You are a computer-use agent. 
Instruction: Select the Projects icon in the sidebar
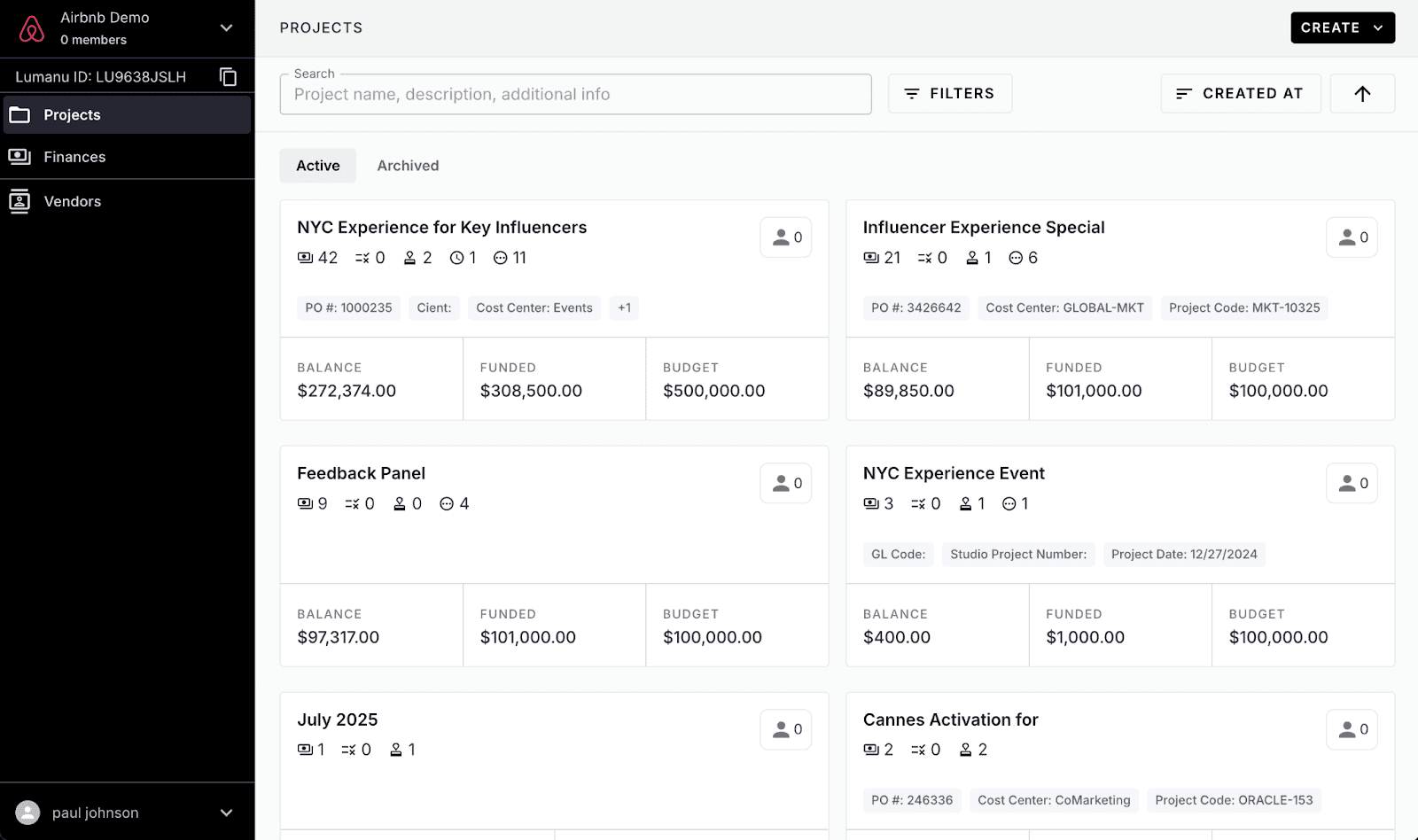(x=19, y=114)
